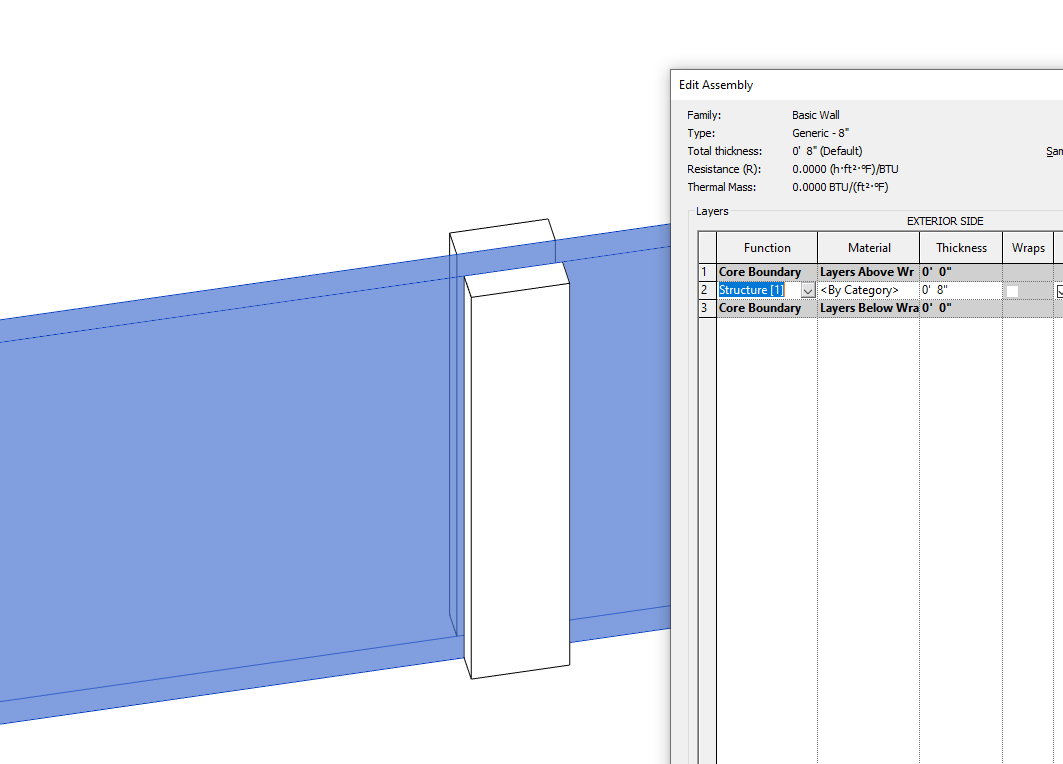Screen dimensions: 1063x764
Task: Click the Core Boundary cell in row 3
Action: coord(767,308)
